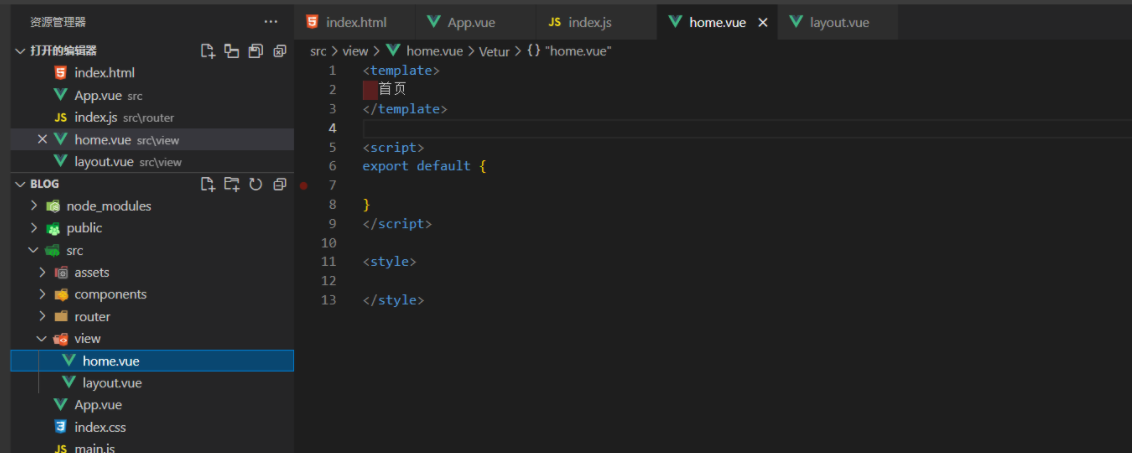
Task: Click the components folder icon
Action: click(61, 295)
